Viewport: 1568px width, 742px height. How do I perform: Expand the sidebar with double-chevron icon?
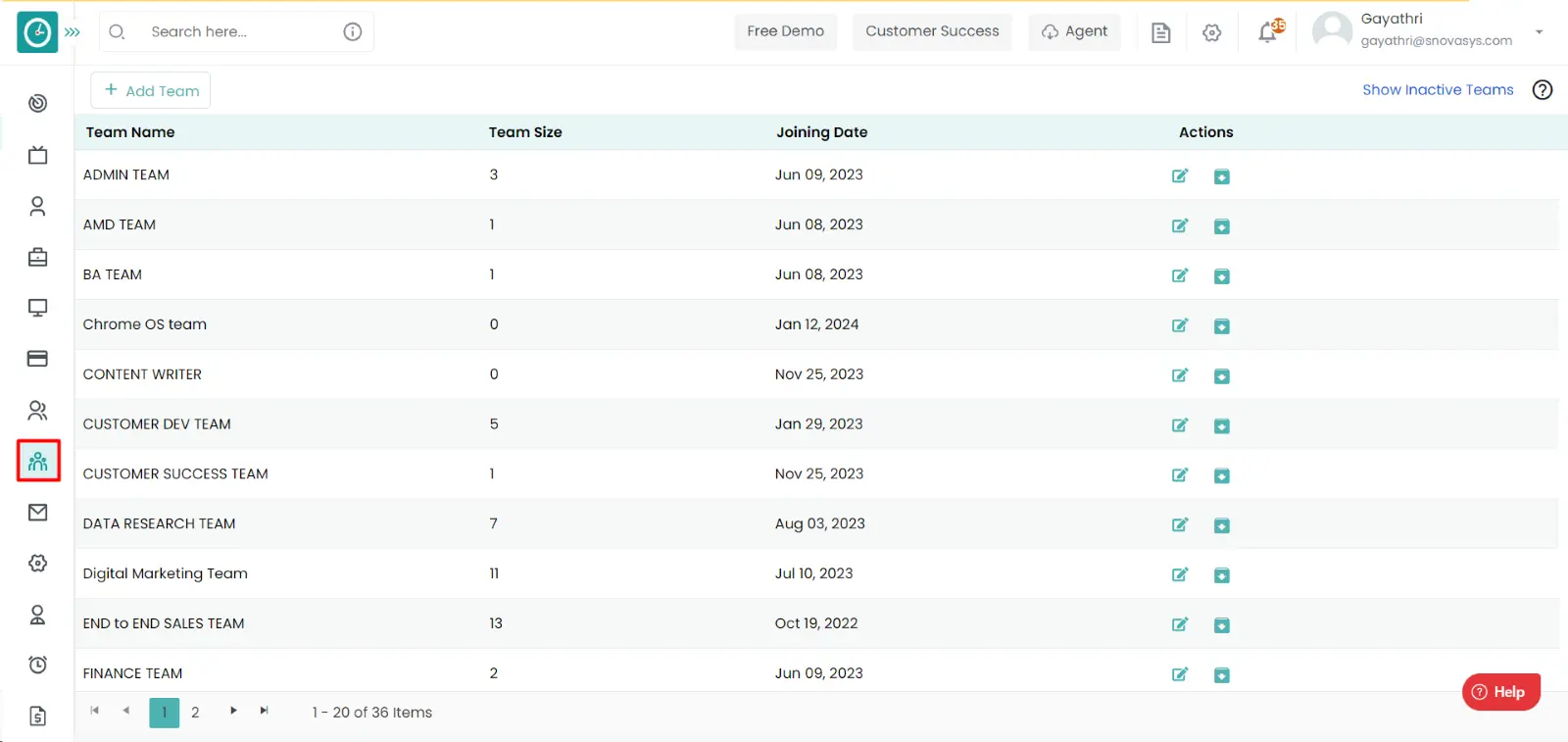73,32
